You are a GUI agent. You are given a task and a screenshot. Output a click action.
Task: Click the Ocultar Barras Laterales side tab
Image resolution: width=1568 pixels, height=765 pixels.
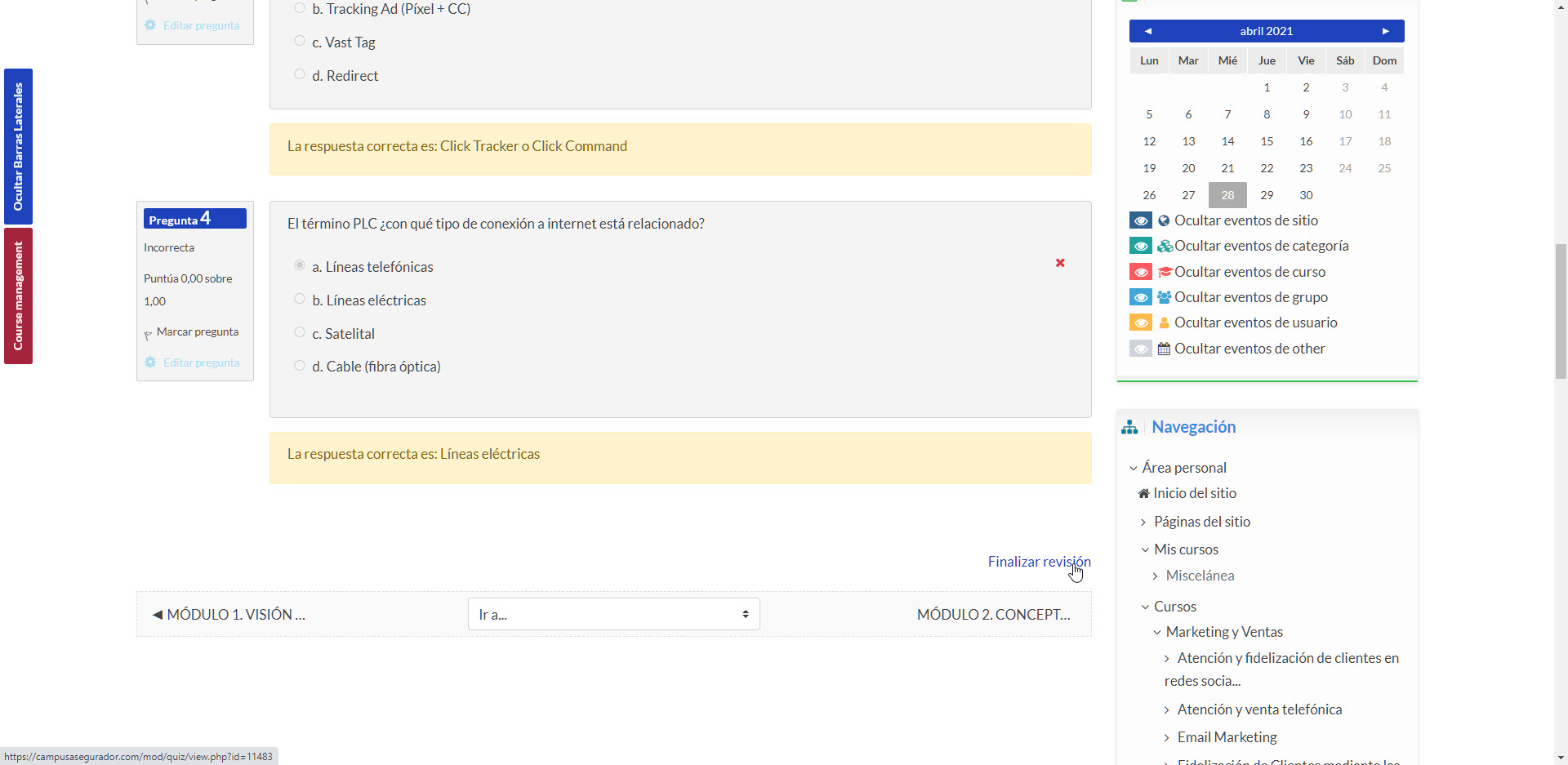[x=18, y=146]
